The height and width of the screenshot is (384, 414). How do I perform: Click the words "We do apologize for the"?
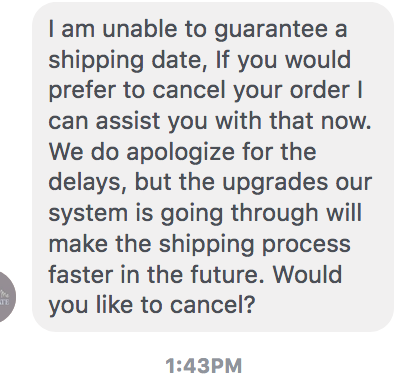(182, 152)
